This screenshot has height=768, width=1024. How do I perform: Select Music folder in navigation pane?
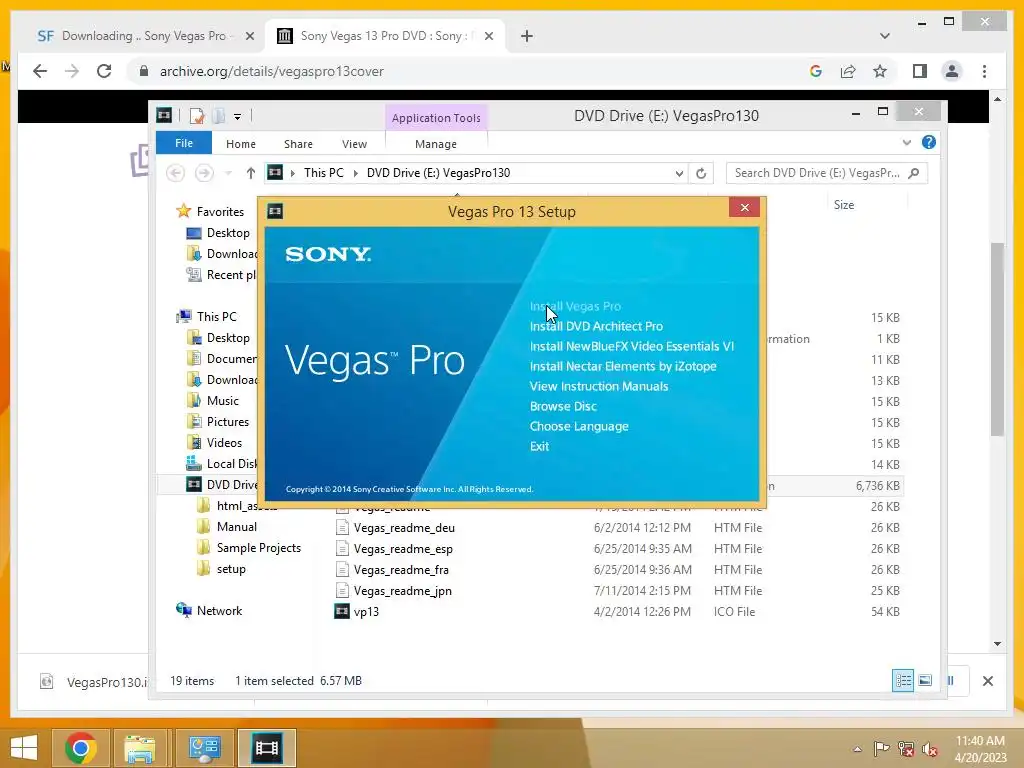pos(223,401)
